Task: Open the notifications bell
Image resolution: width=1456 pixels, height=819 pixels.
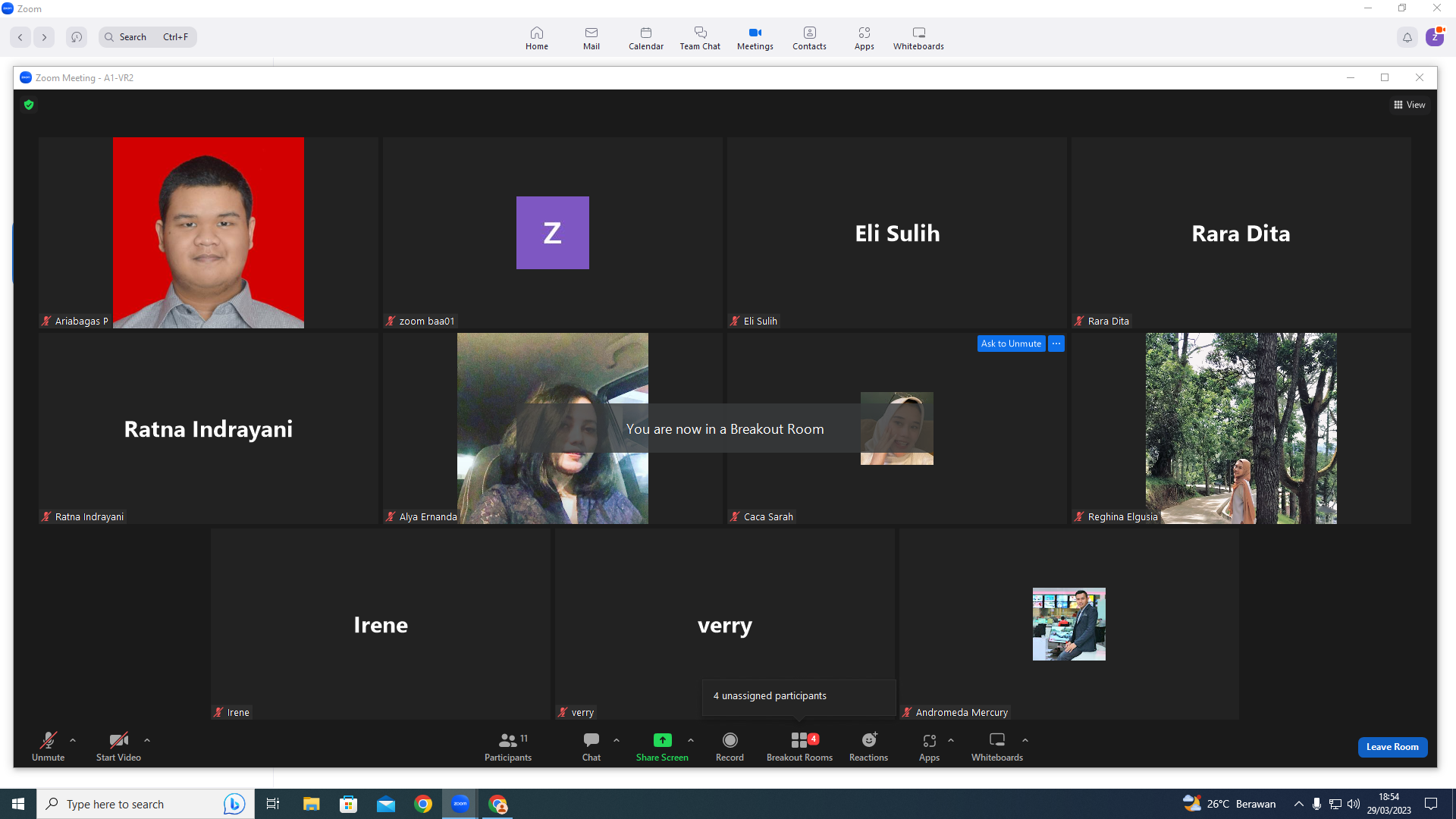Action: 1407,37
